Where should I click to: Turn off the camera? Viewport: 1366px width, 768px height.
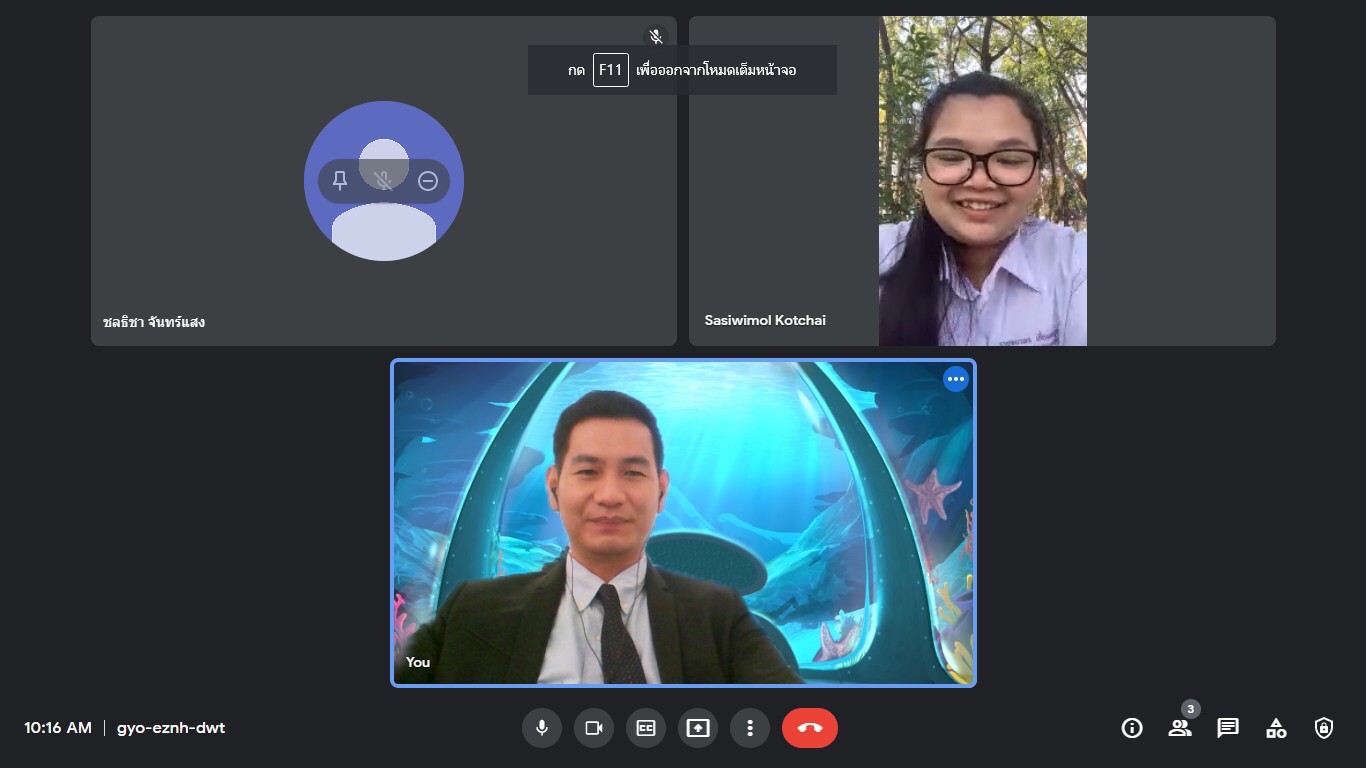(593, 728)
